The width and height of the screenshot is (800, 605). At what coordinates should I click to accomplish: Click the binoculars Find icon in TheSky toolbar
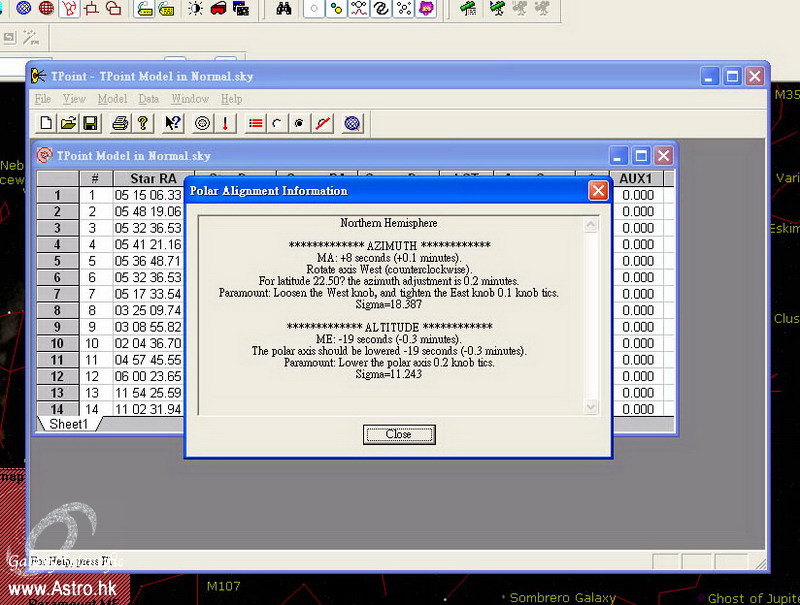(284, 9)
